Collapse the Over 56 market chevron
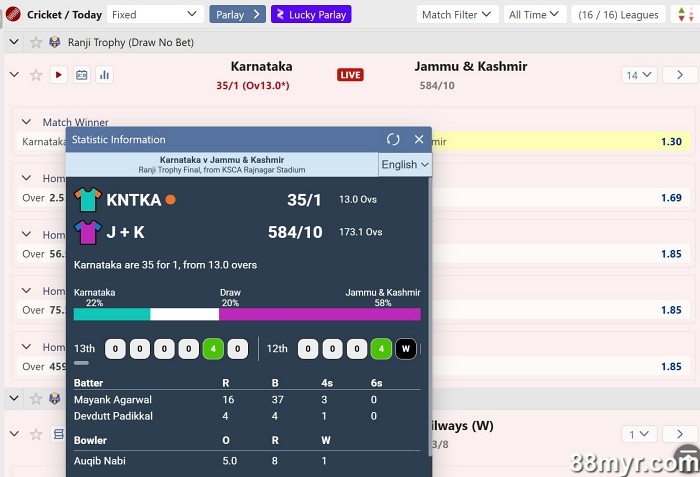700x477 pixels. pos(26,234)
